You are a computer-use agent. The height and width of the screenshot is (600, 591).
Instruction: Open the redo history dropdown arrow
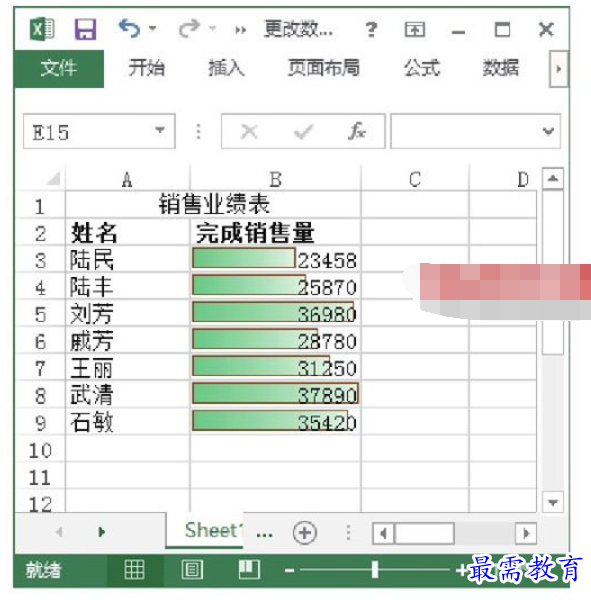click(x=212, y=28)
